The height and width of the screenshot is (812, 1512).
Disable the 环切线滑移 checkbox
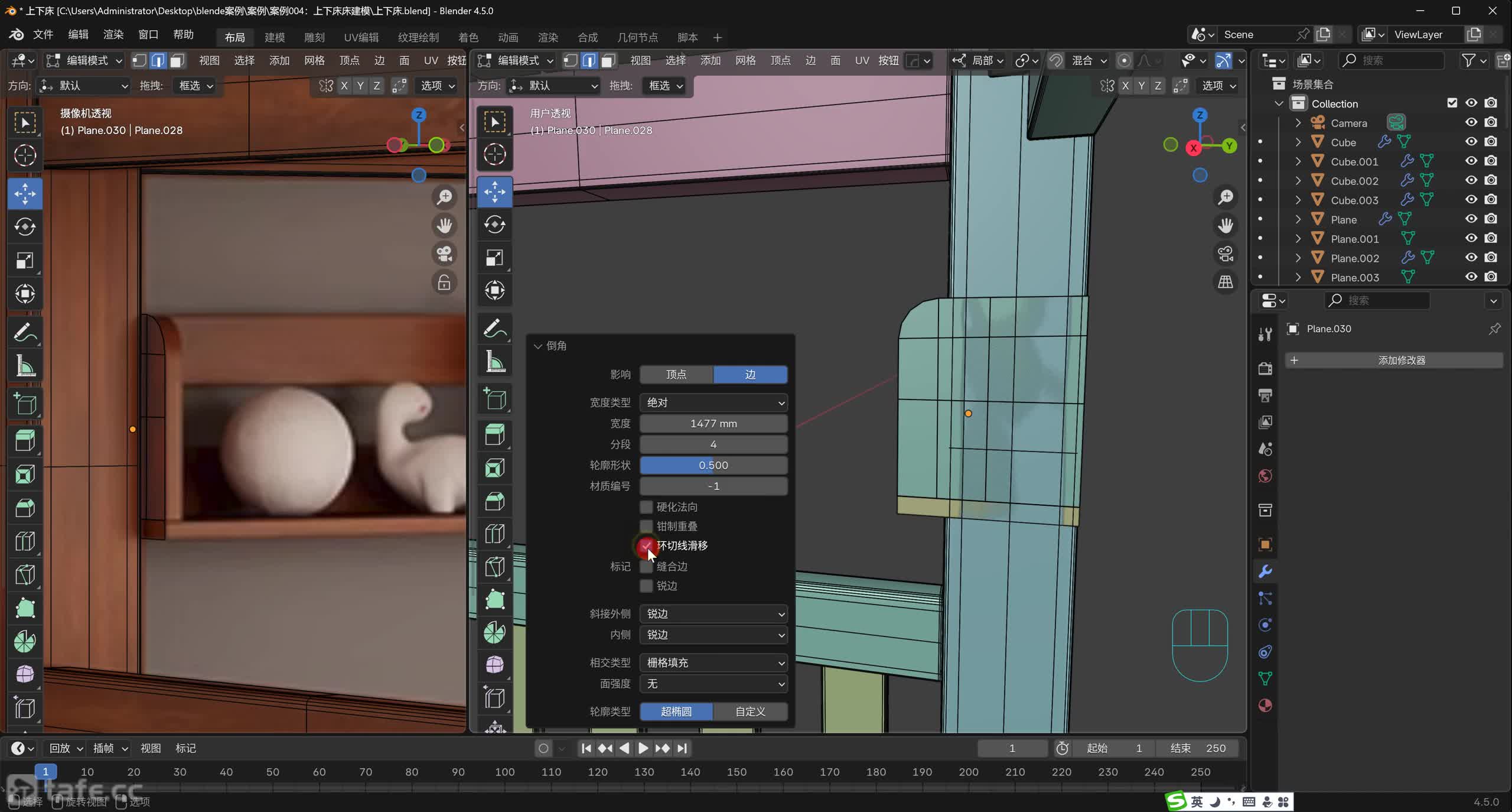pyautogui.click(x=646, y=545)
